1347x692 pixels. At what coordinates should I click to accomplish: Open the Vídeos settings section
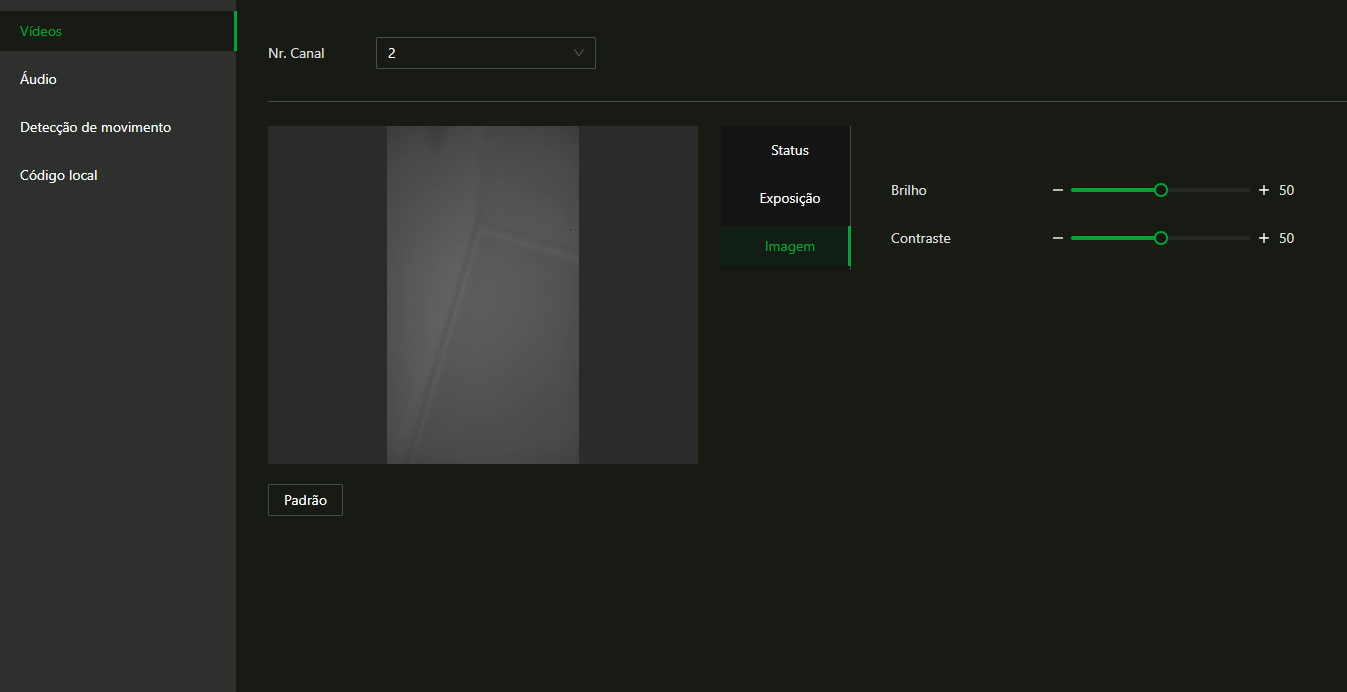pos(118,31)
